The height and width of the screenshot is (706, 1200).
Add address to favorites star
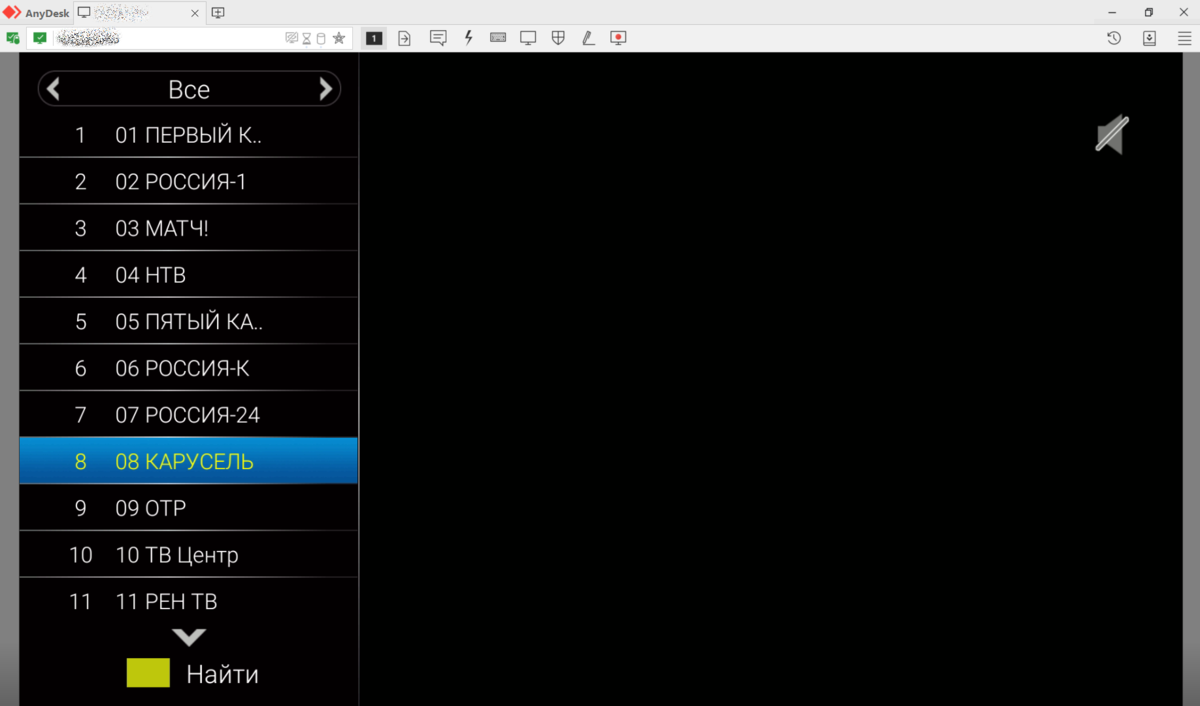[339, 38]
